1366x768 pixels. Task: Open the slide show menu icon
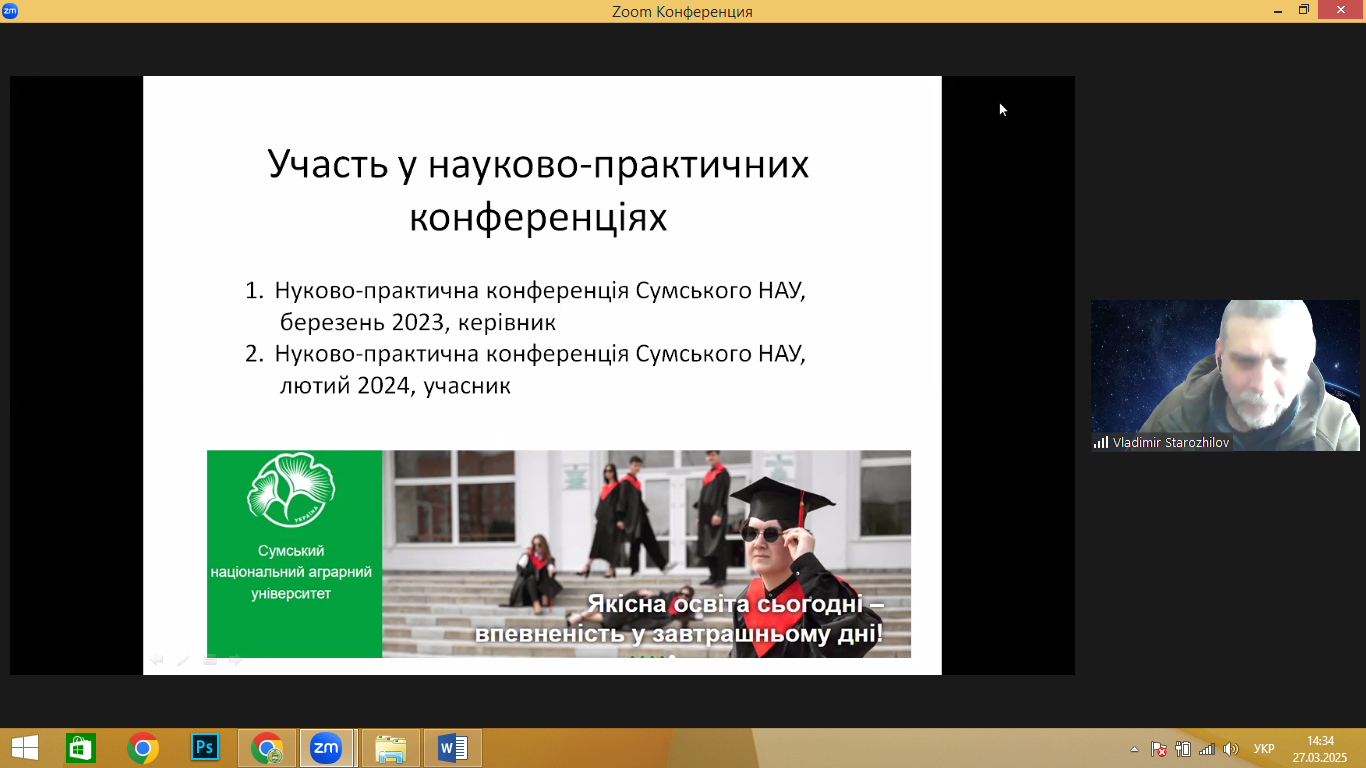210,660
